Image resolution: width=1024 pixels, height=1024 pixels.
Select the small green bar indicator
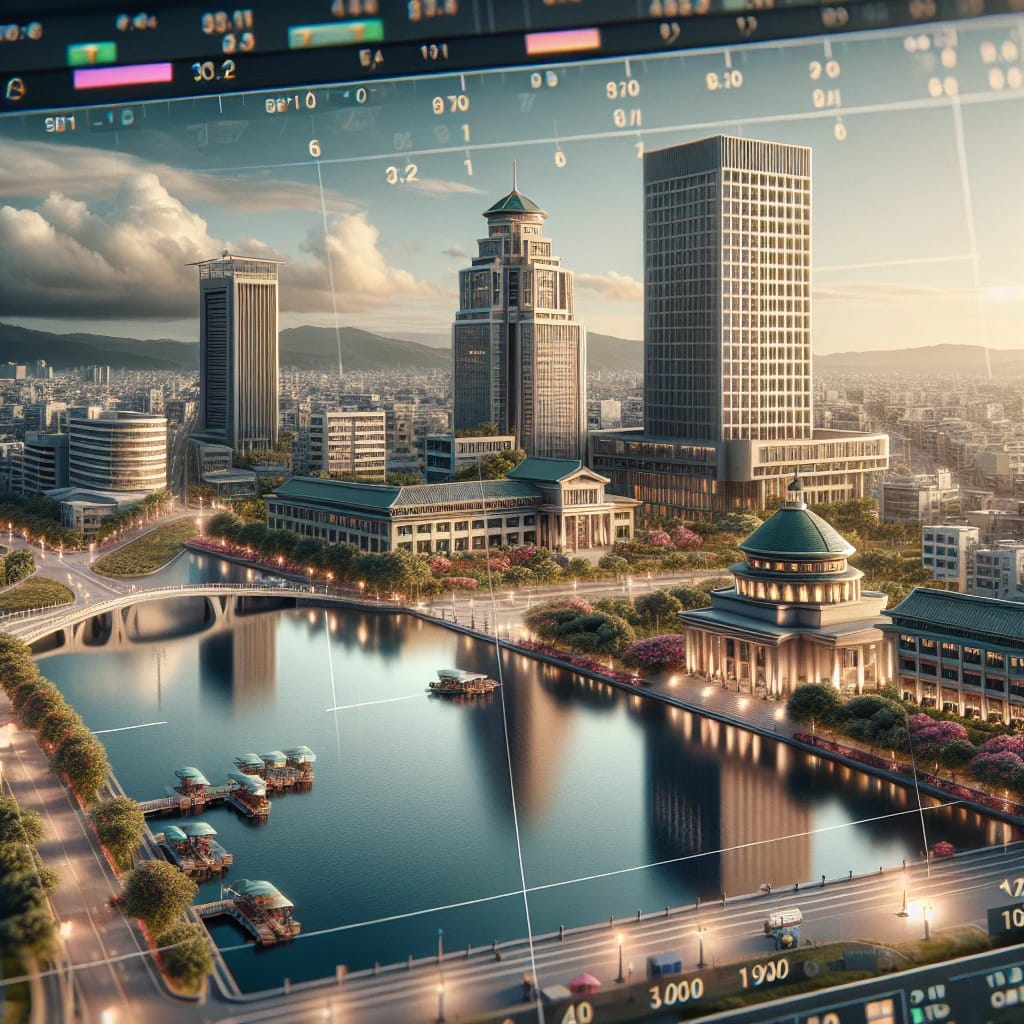91,53
